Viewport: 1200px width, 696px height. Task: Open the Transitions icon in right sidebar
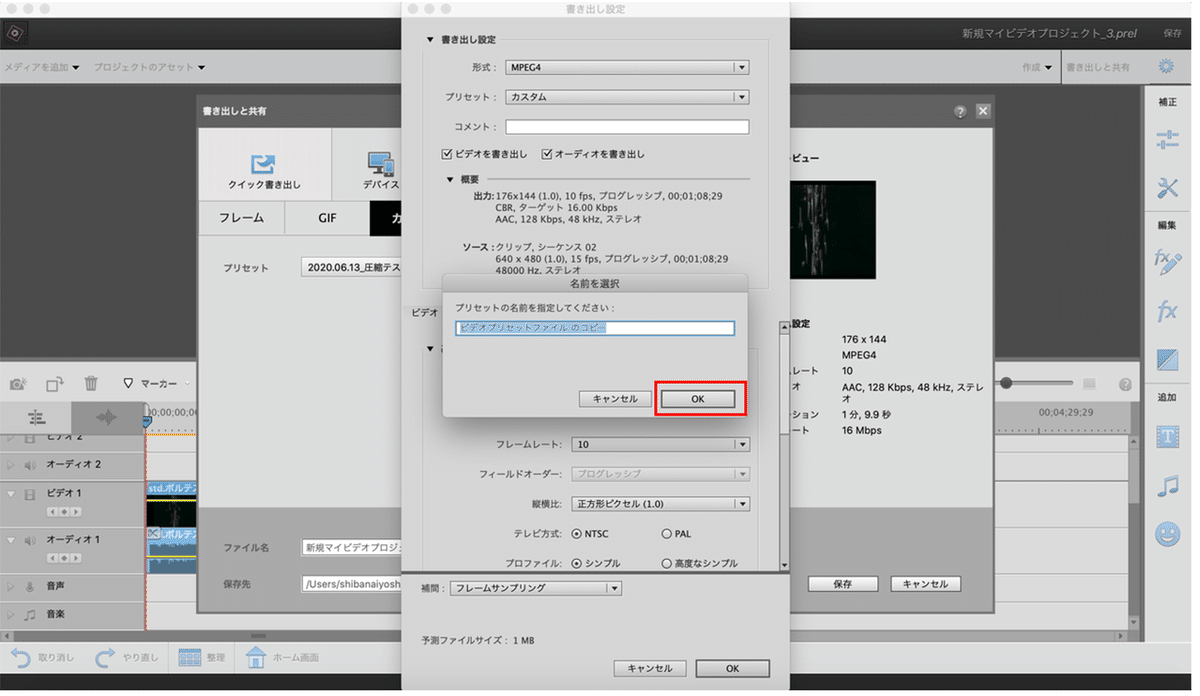coord(1167,359)
